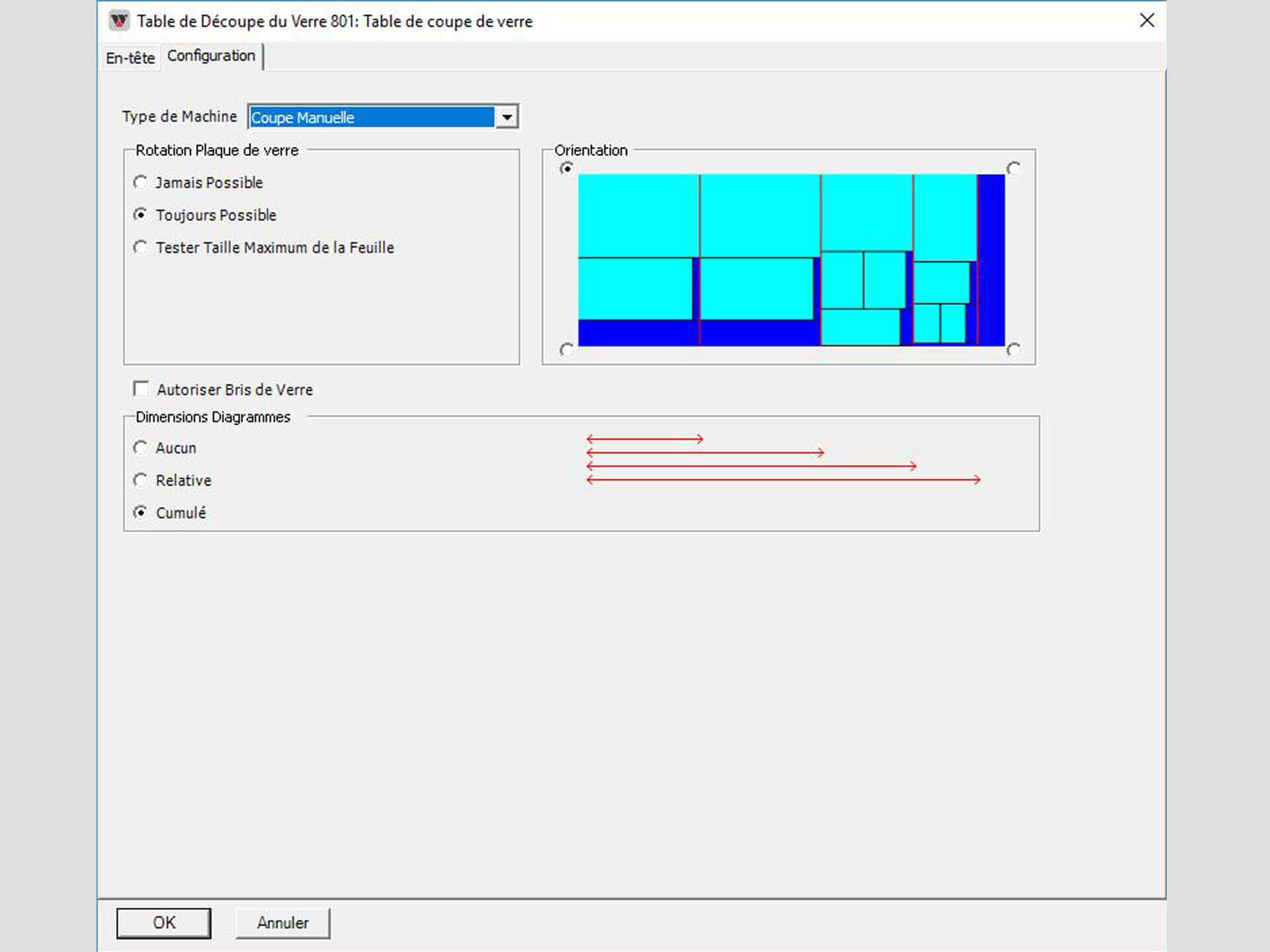Select Aucun dimensions option

point(140,448)
